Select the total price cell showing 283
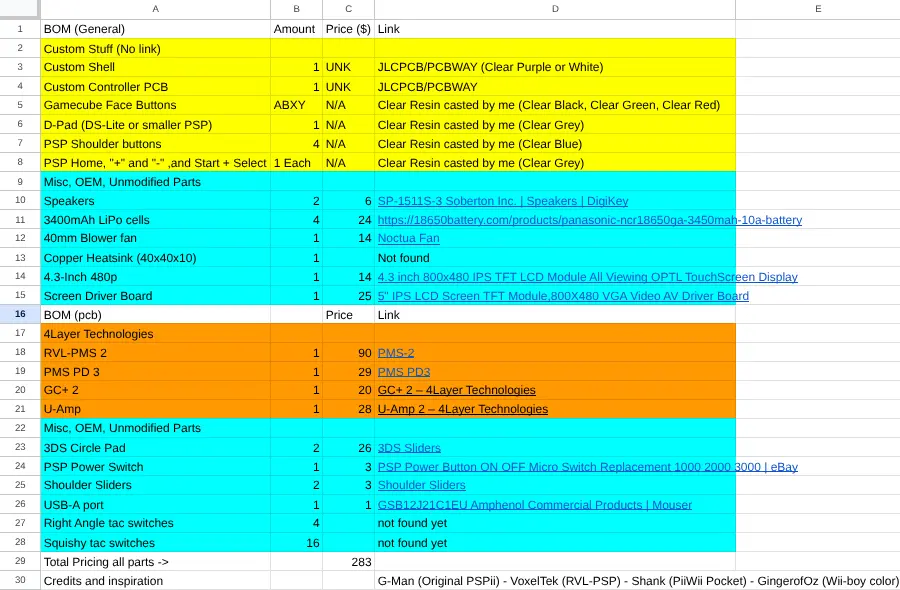 point(348,562)
